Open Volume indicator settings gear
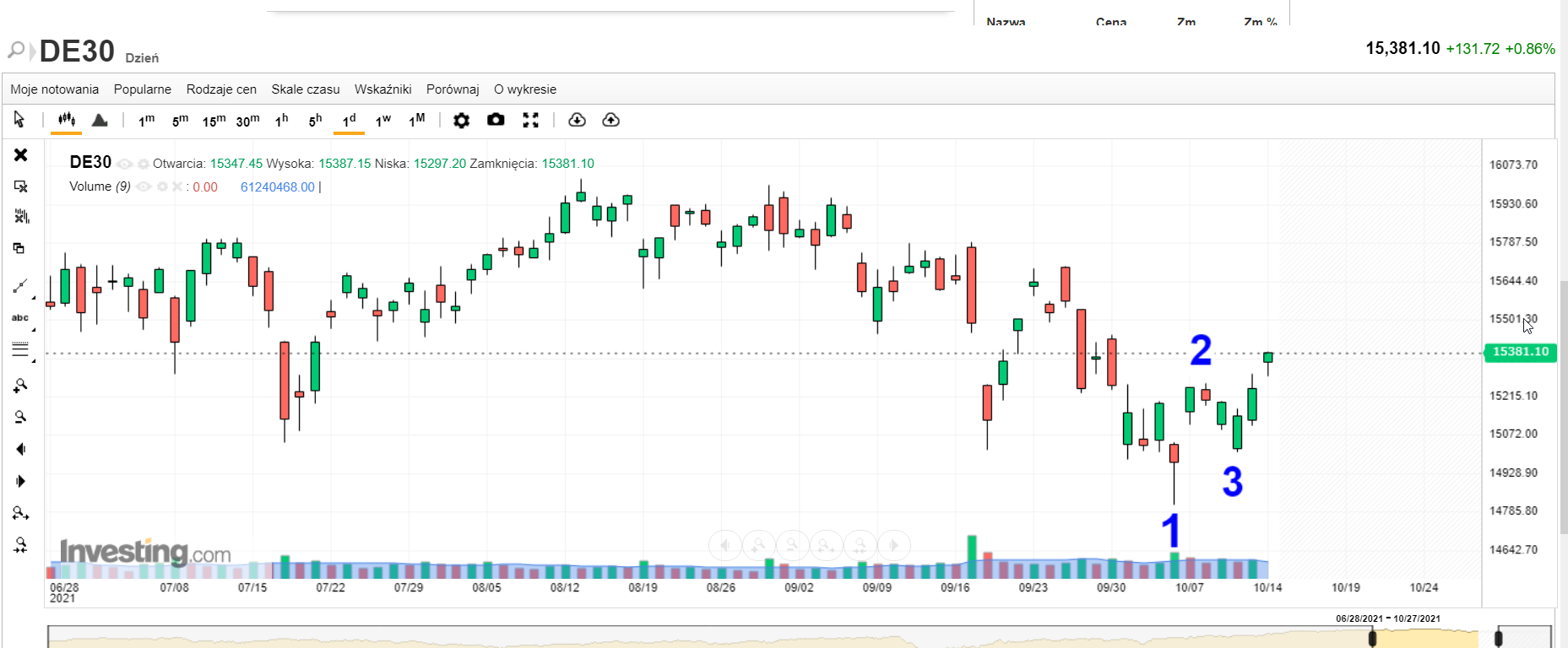Image resolution: width=1568 pixels, height=648 pixels. pos(162,186)
